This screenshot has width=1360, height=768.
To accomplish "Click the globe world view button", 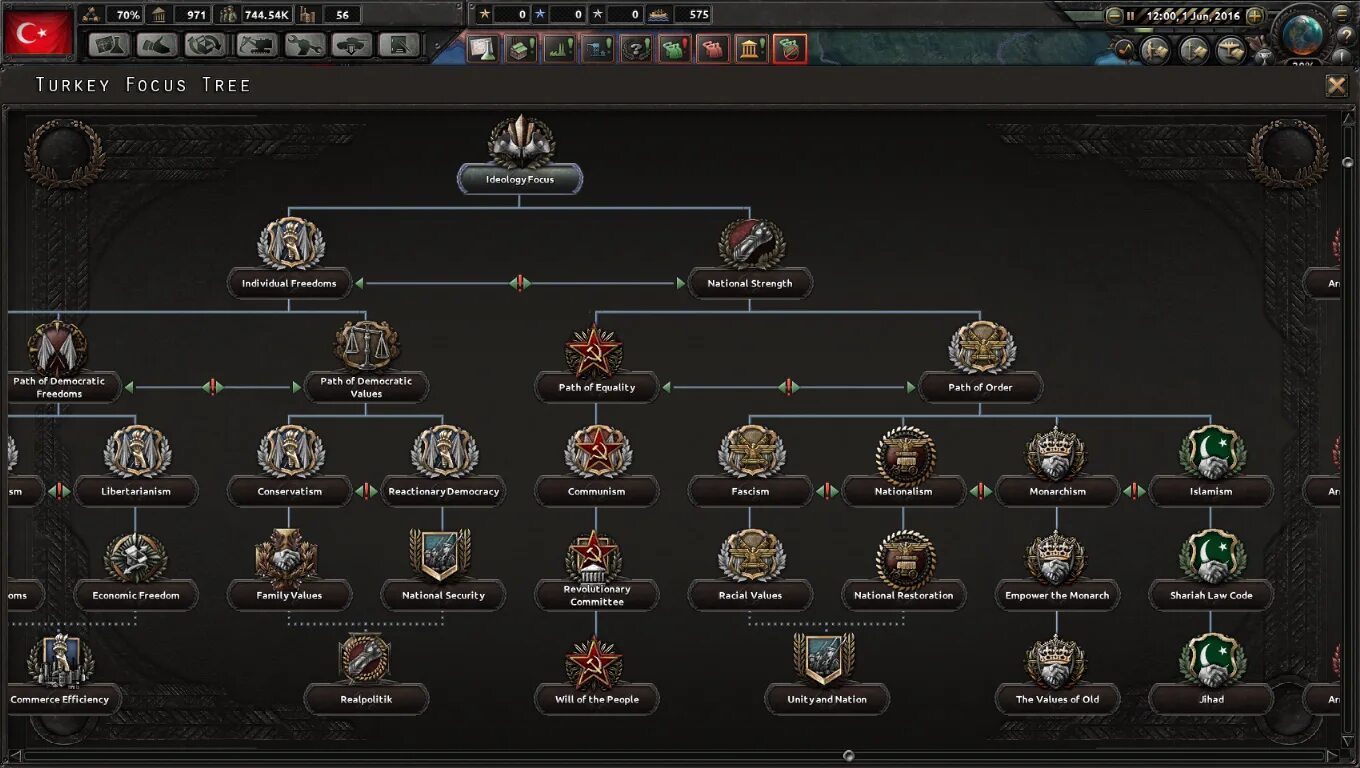I will pos(1302,33).
